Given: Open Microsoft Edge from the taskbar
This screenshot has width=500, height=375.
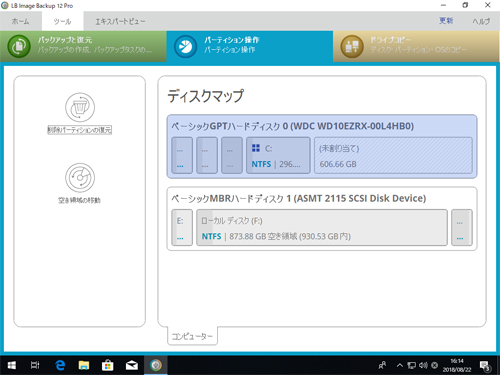Looking at the screenshot, I should [x=60, y=365].
